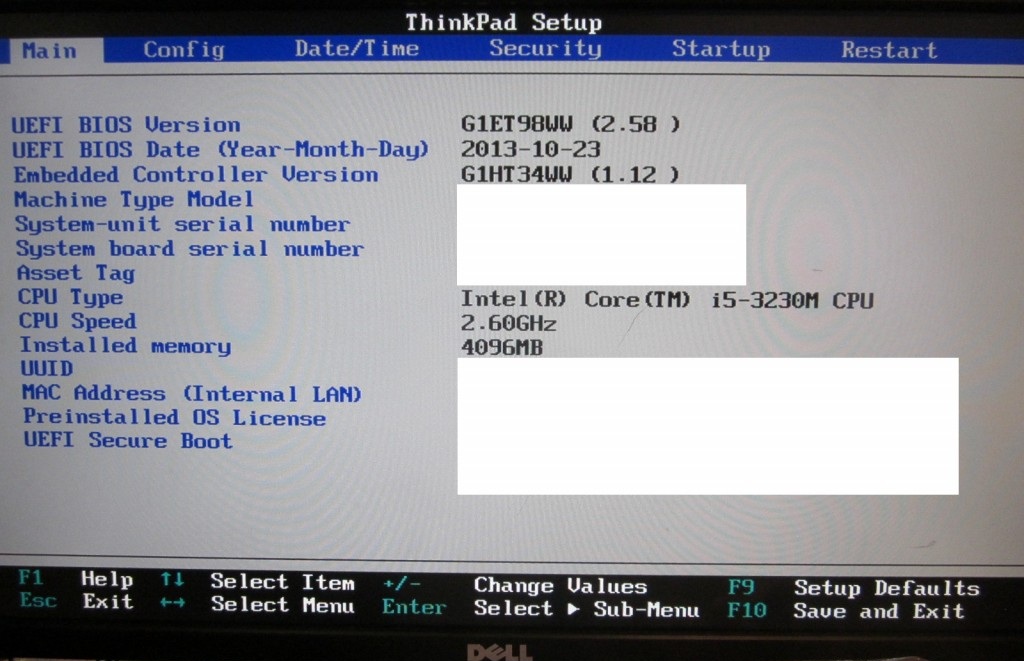
Task: Go to the Security tab
Action: 545,49
